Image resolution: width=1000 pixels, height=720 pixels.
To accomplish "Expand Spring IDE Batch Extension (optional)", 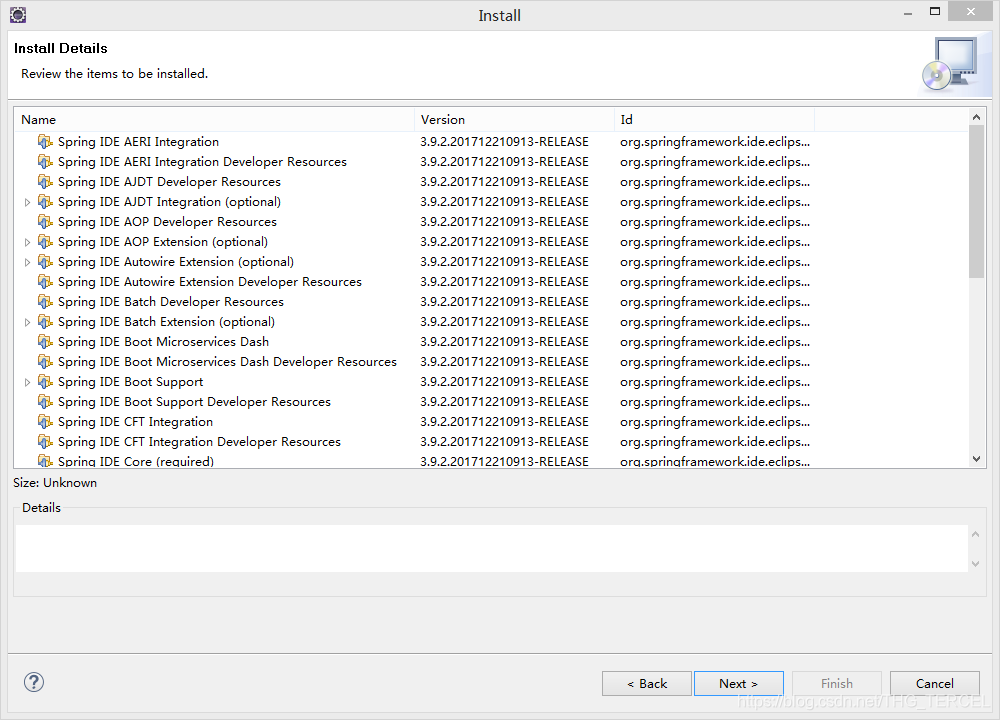I will pos(27,322).
